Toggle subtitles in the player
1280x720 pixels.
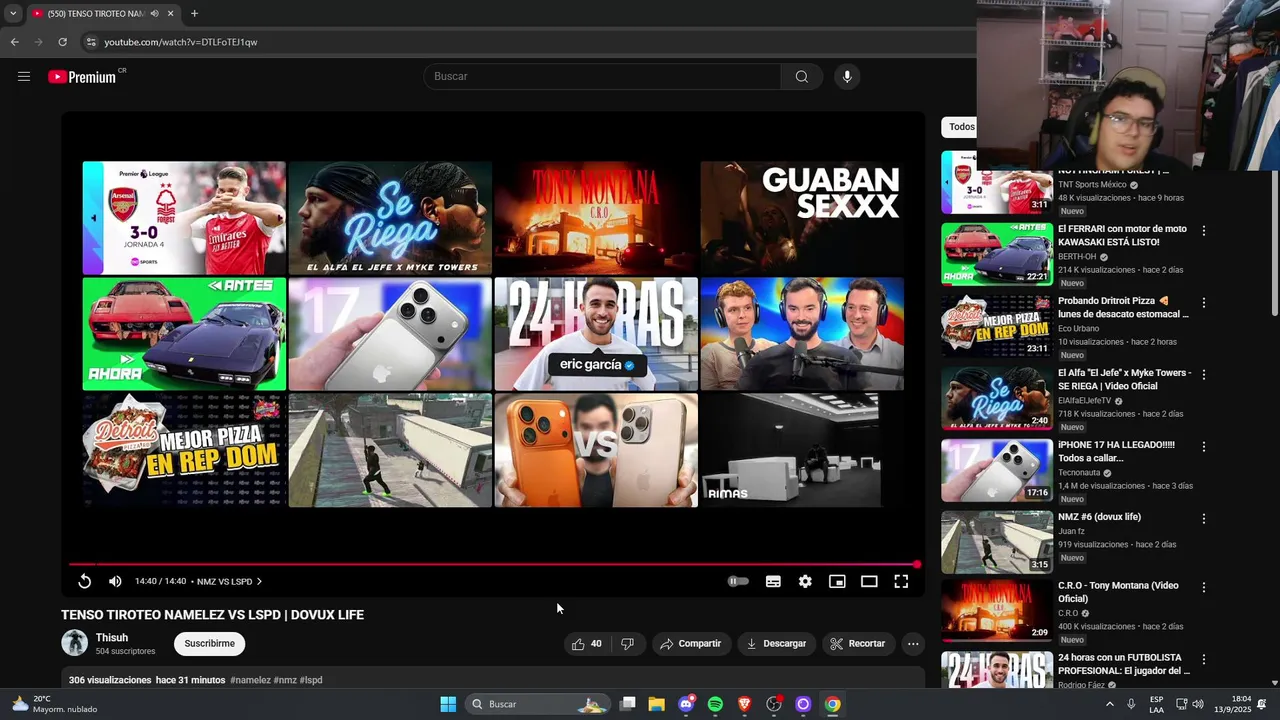coord(773,581)
